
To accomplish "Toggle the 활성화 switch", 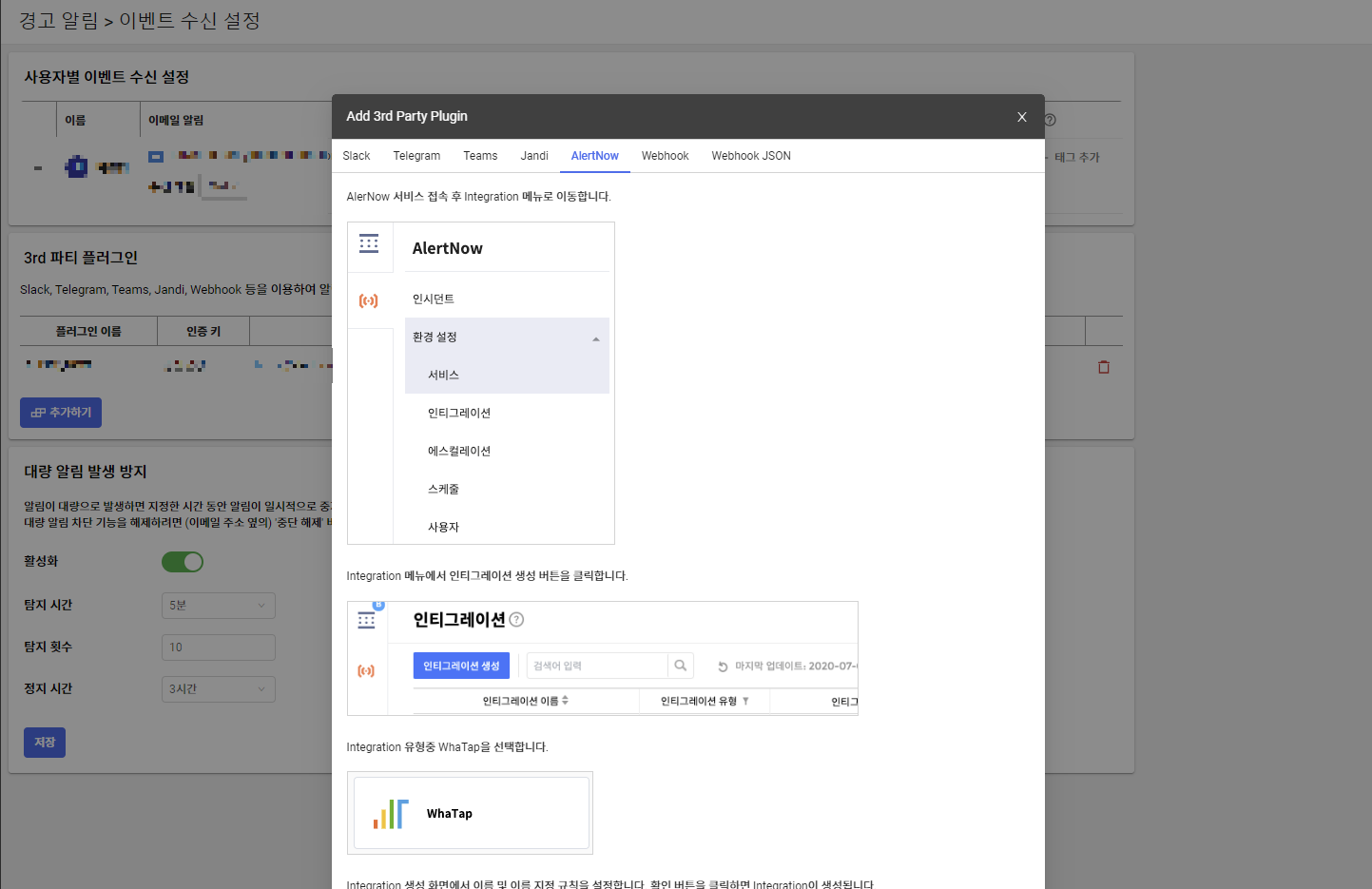I will [x=183, y=562].
